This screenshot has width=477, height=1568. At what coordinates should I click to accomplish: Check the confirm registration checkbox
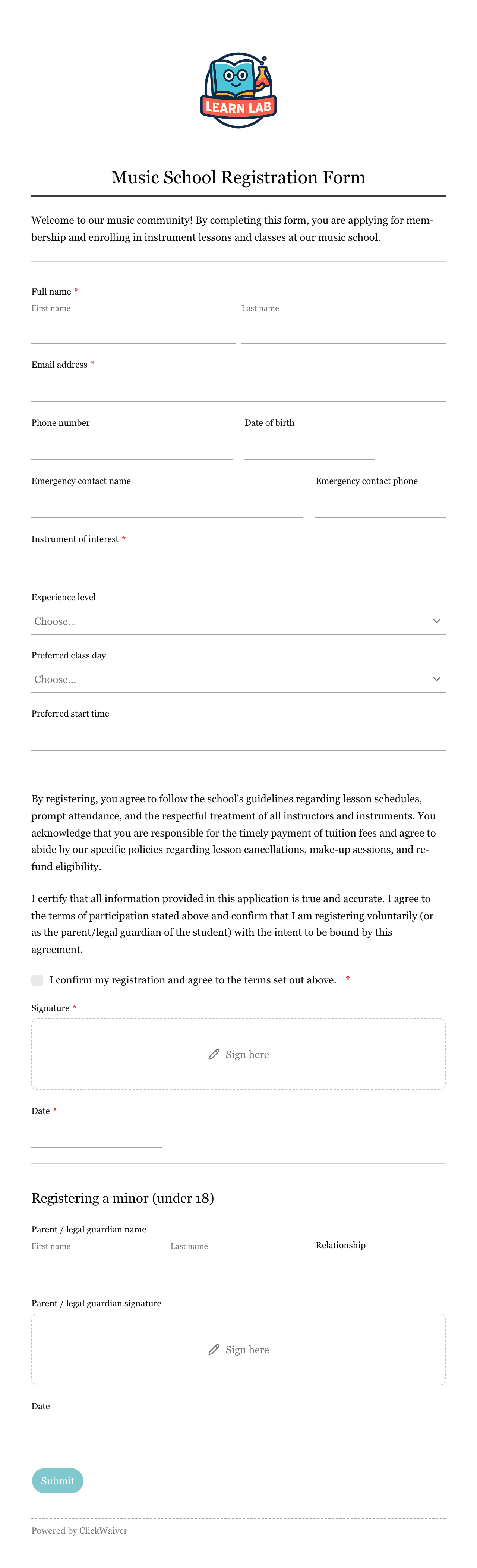tap(37, 980)
